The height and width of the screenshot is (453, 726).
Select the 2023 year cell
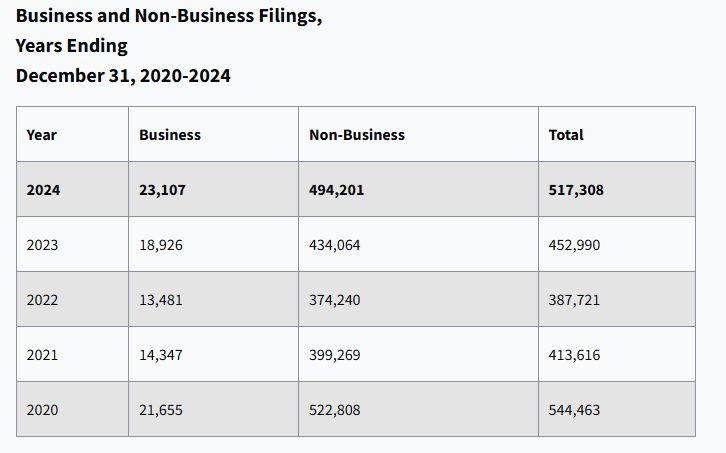click(42, 245)
